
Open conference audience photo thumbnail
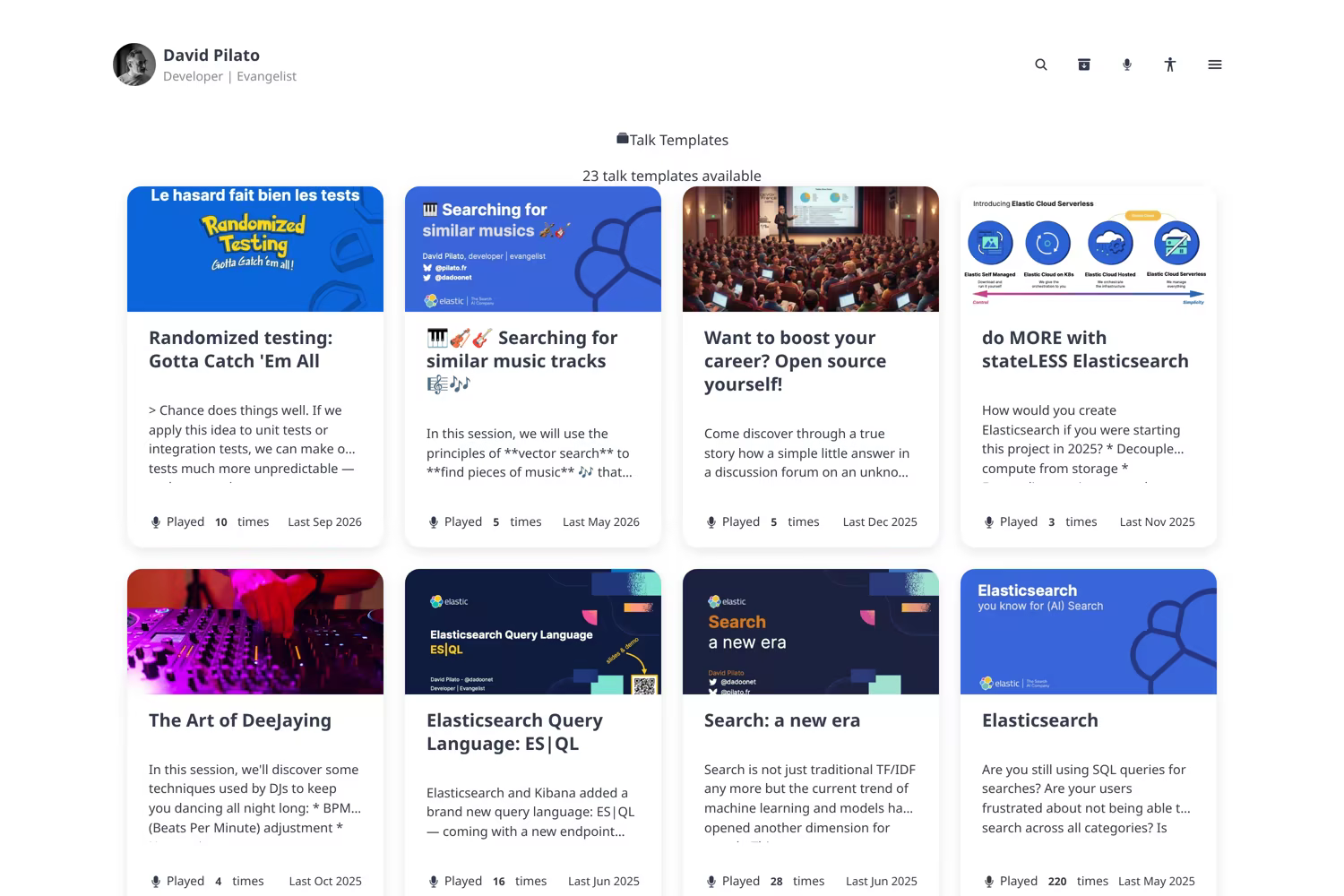[x=811, y=249]
